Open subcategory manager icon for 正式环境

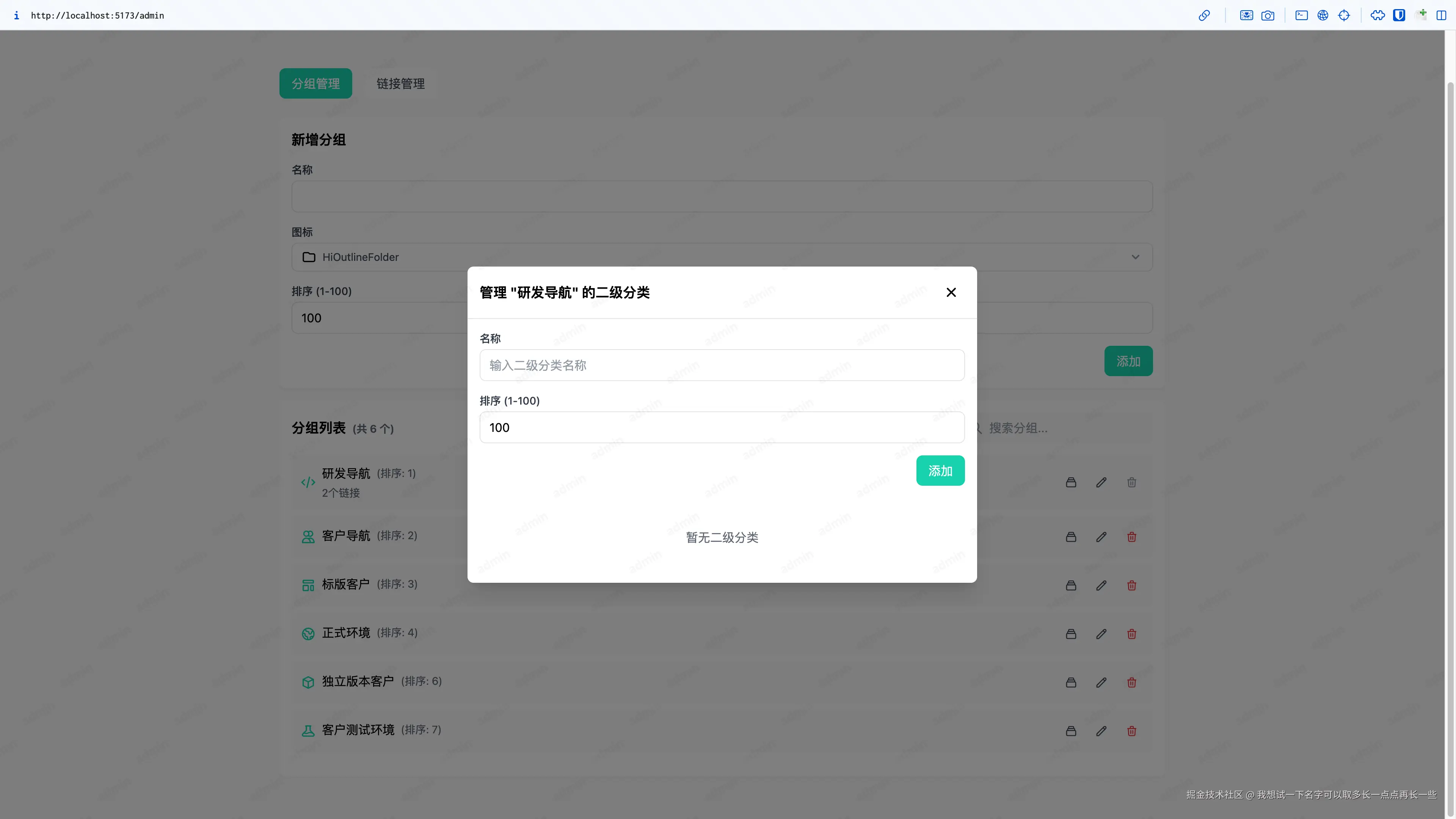(x=1070, y=634)
